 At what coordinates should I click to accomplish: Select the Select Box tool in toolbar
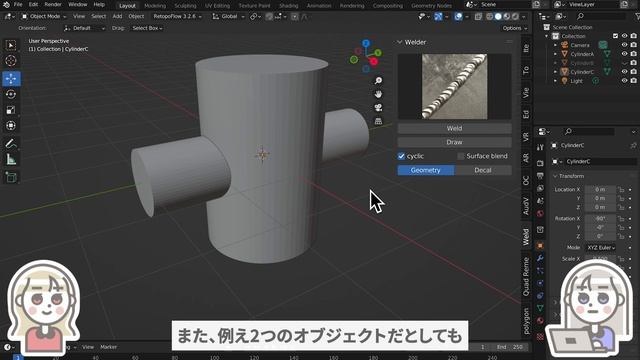tap(11, 45)
